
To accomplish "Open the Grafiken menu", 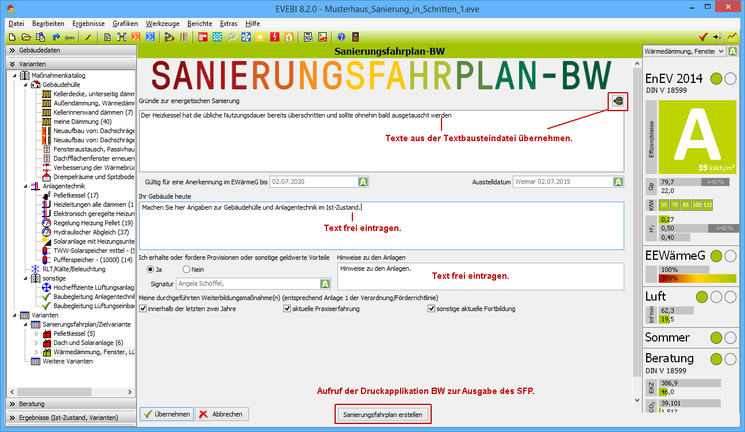I will click(x=125, y=23).
